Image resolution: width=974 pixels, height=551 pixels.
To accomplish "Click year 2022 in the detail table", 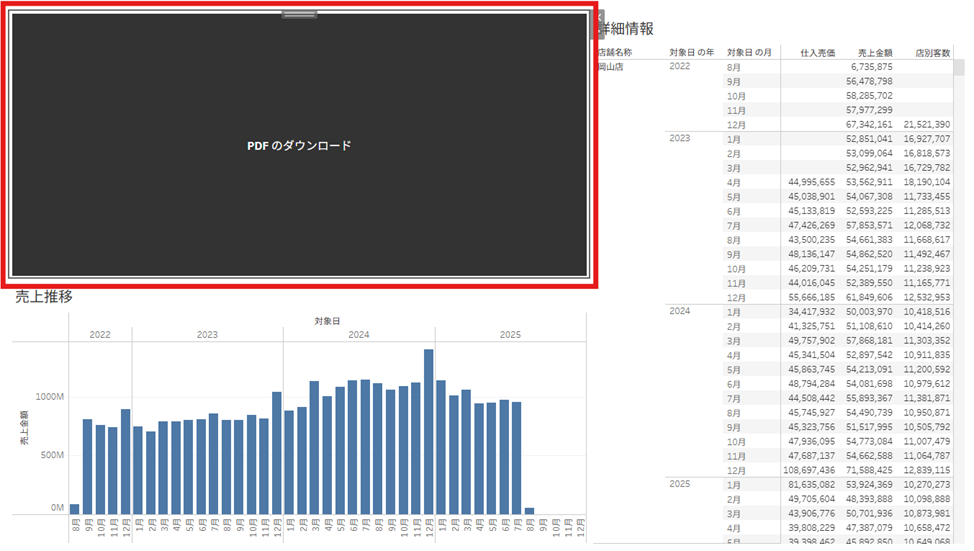I will click(680, 66).
